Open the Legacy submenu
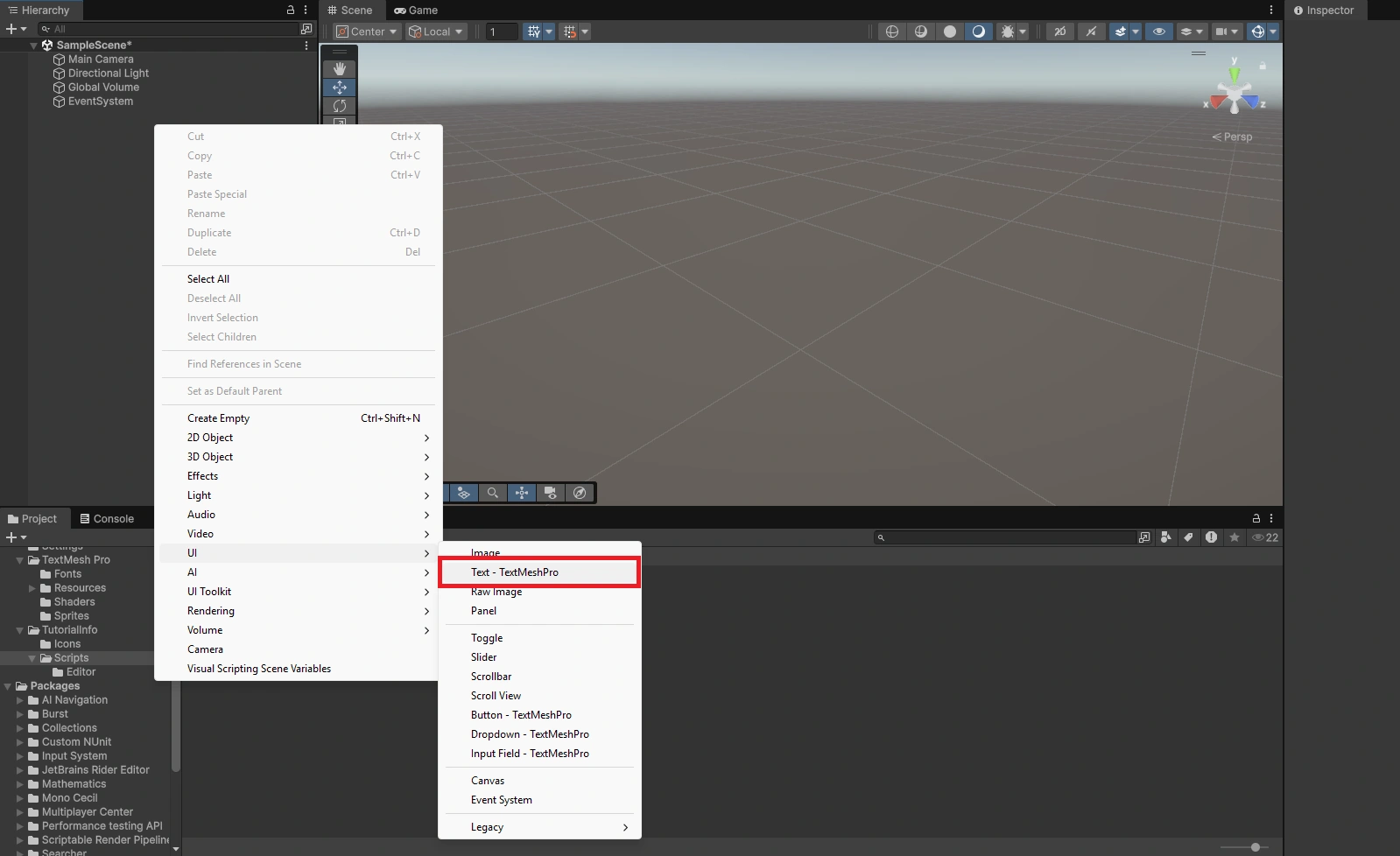 click(x=539, y=827)
